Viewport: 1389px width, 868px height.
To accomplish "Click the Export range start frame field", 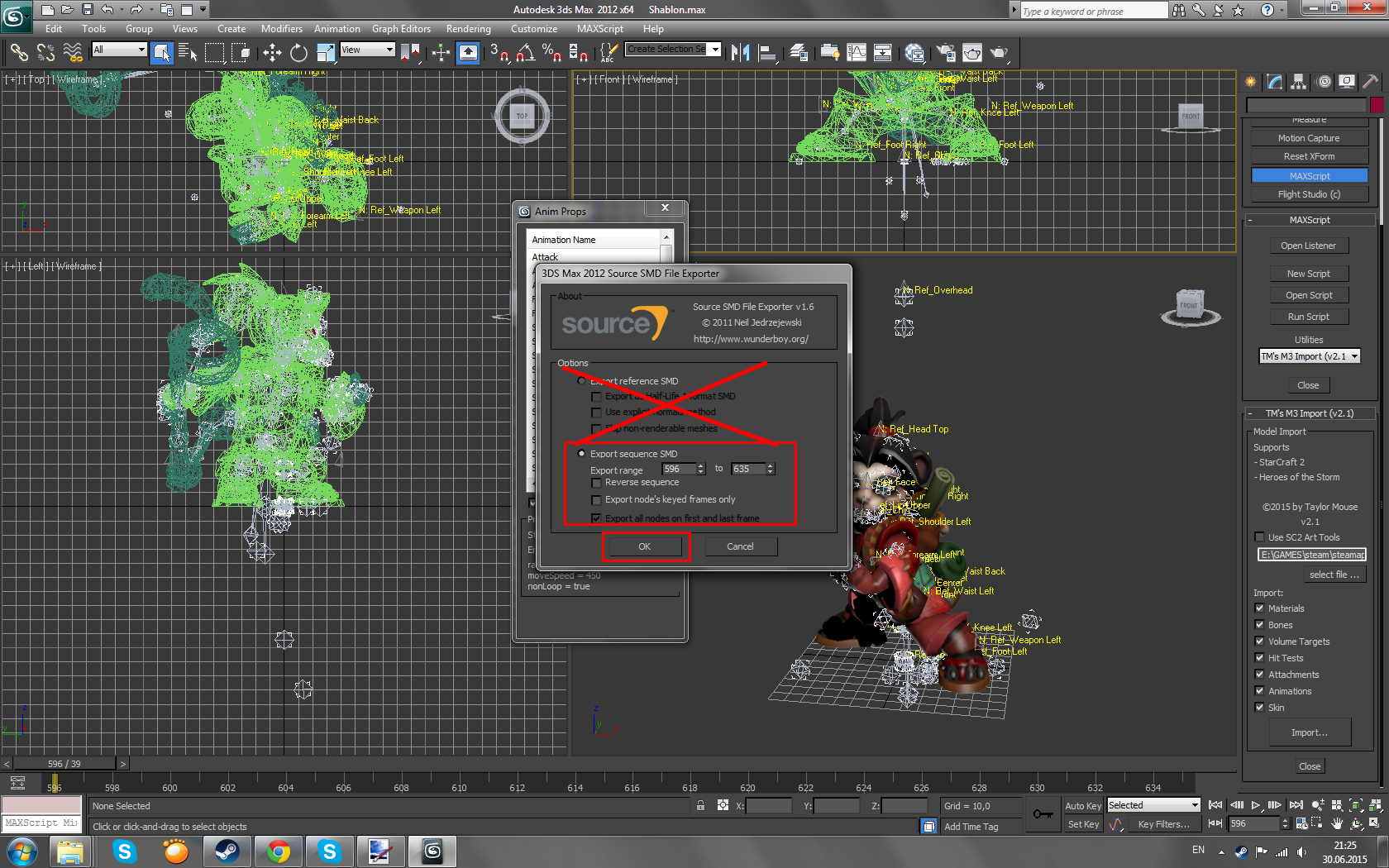I will coord(679,469).
